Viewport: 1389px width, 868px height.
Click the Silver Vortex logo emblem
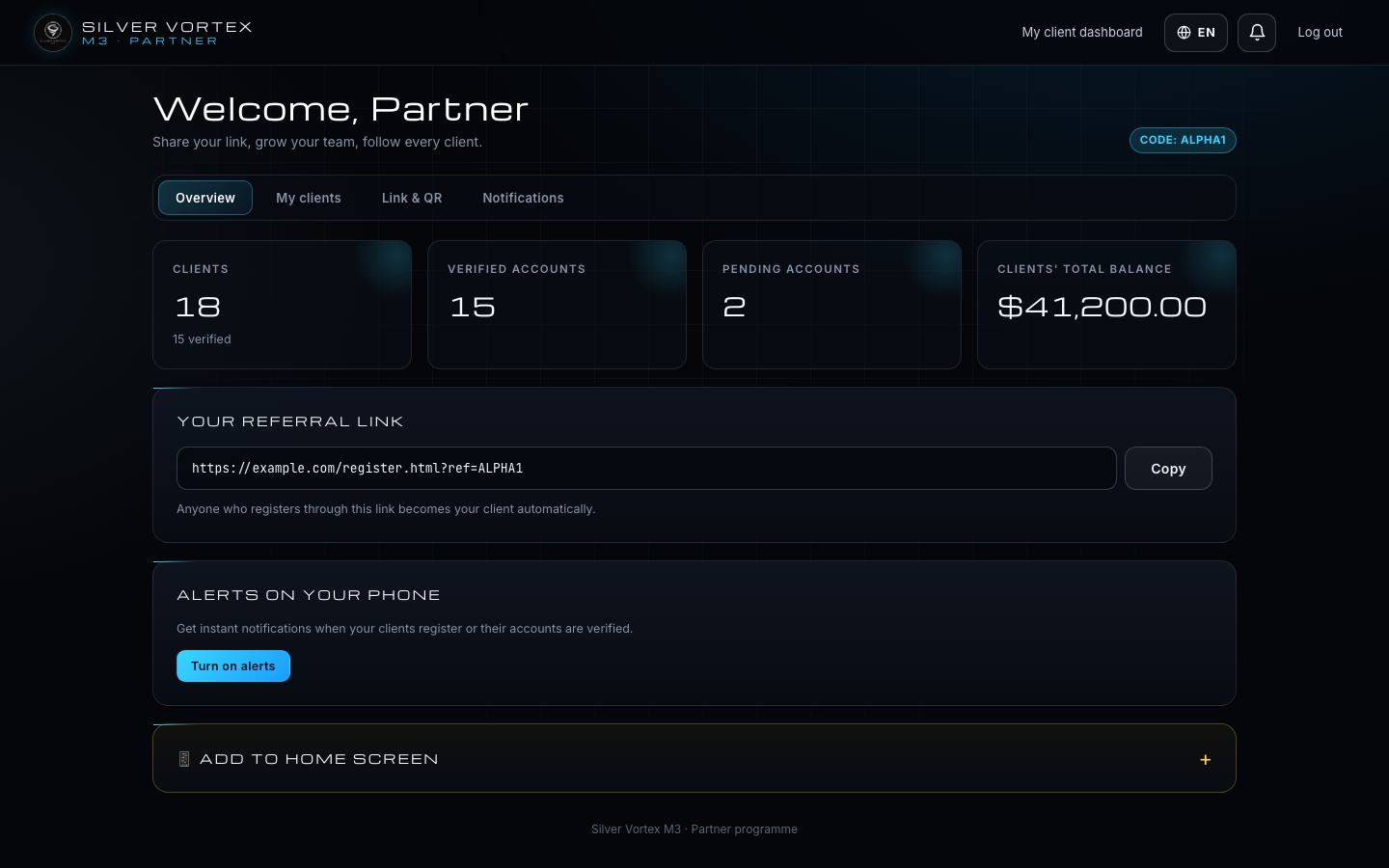tap(53, 33)
